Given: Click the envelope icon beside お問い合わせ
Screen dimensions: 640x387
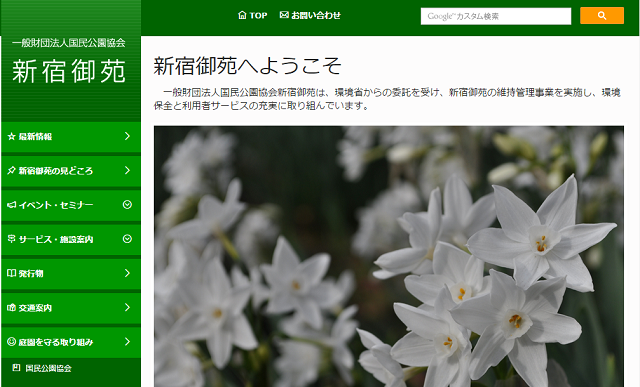Looking at the screenshot, I should (x=284, y=15).
